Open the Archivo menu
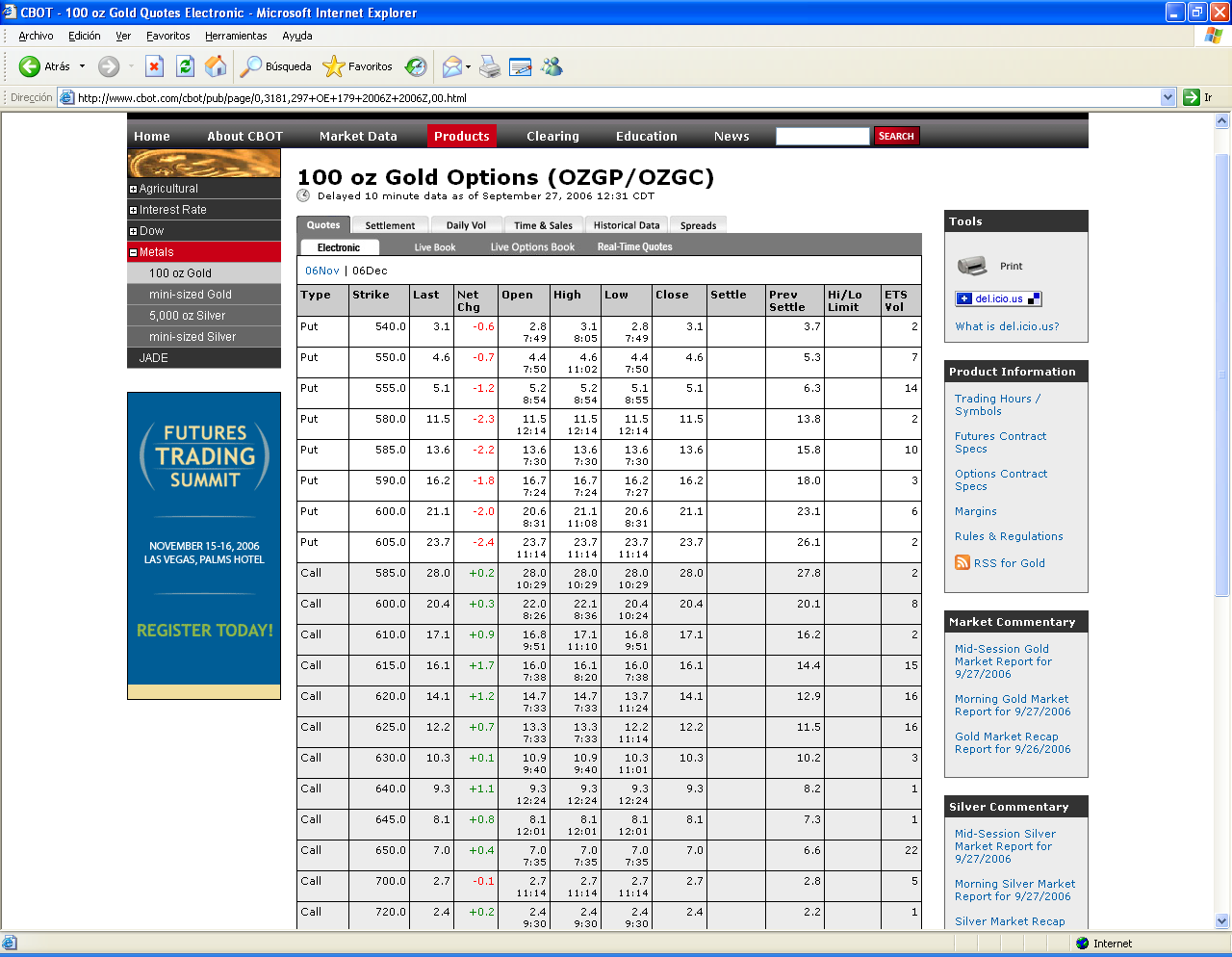The height and width of the screenshot is (957, 1232). 36,36
